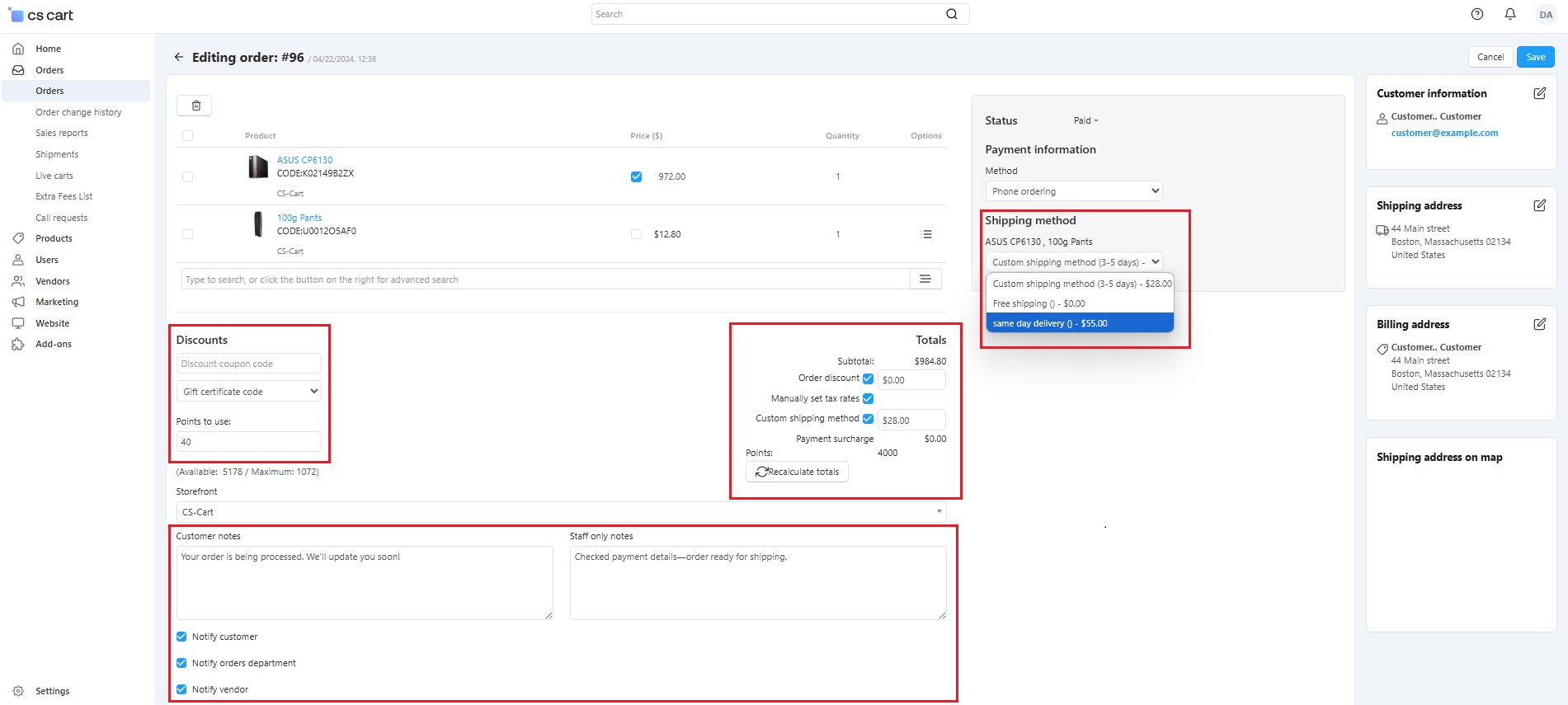Open advanced product search list icon
This screenshot has width=1568, height=705.
(925, 280)
